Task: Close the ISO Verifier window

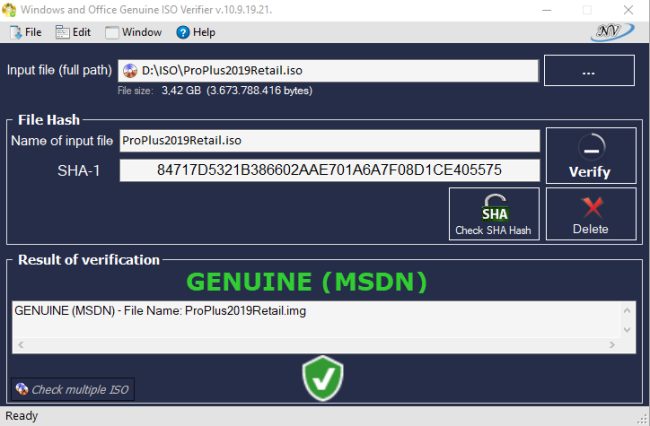Action: pyautogui.click(x=628, y=10)
